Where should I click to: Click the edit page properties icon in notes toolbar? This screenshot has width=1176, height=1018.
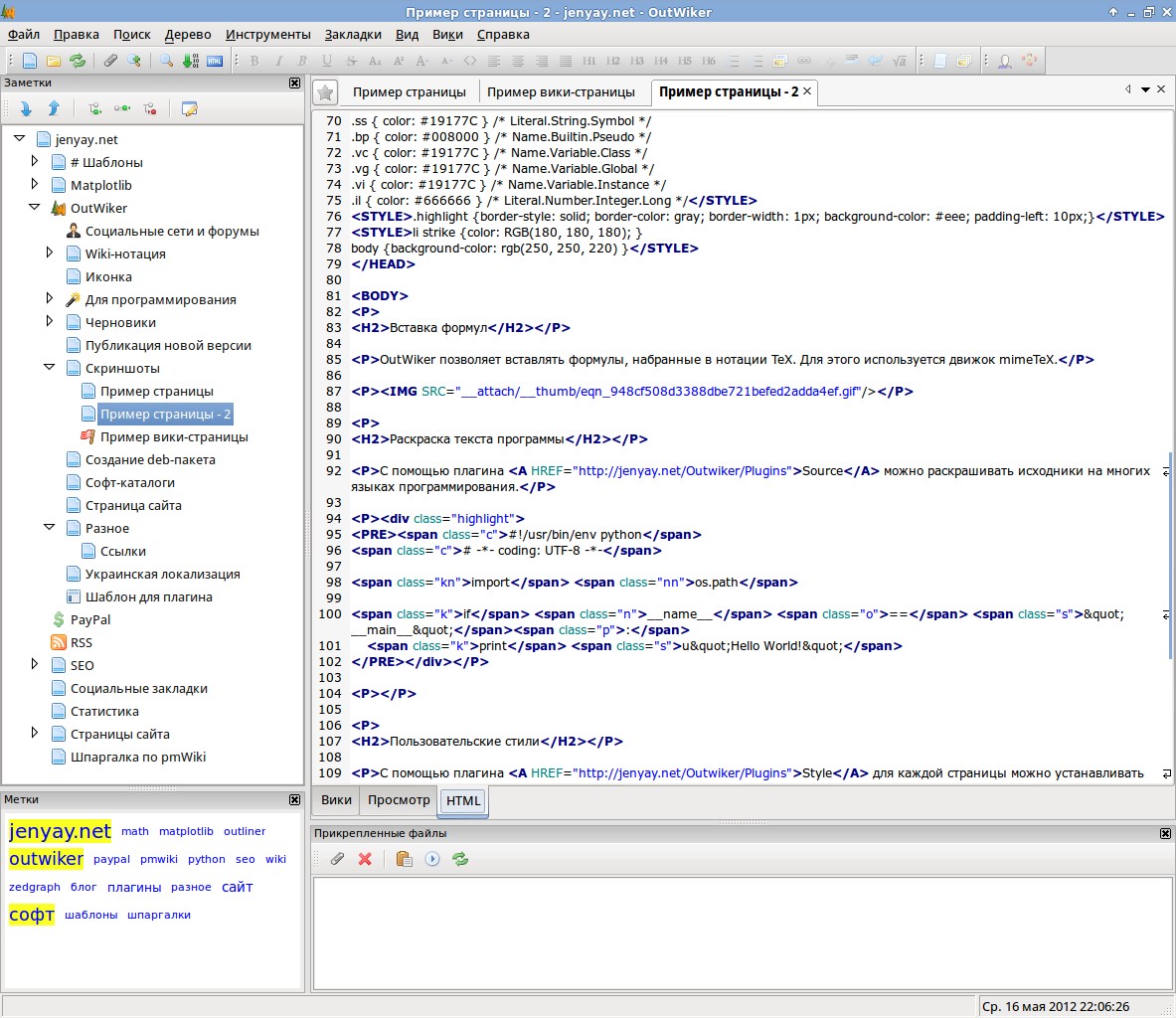[190, 108]
